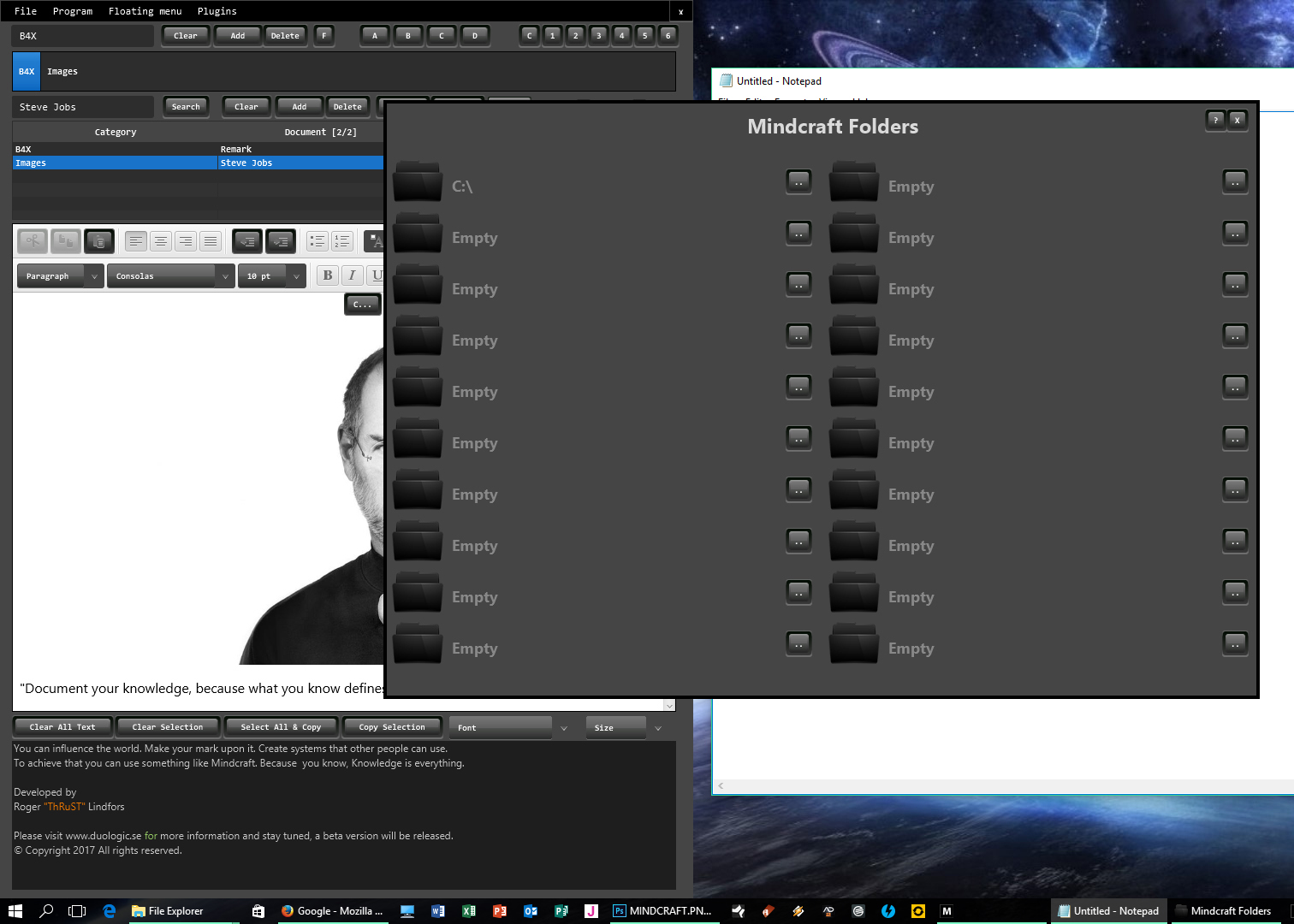Image resolution: width=1294 pixels, height=924 pixels.
Task: Click the Clear Selection button
Action: 168,727
